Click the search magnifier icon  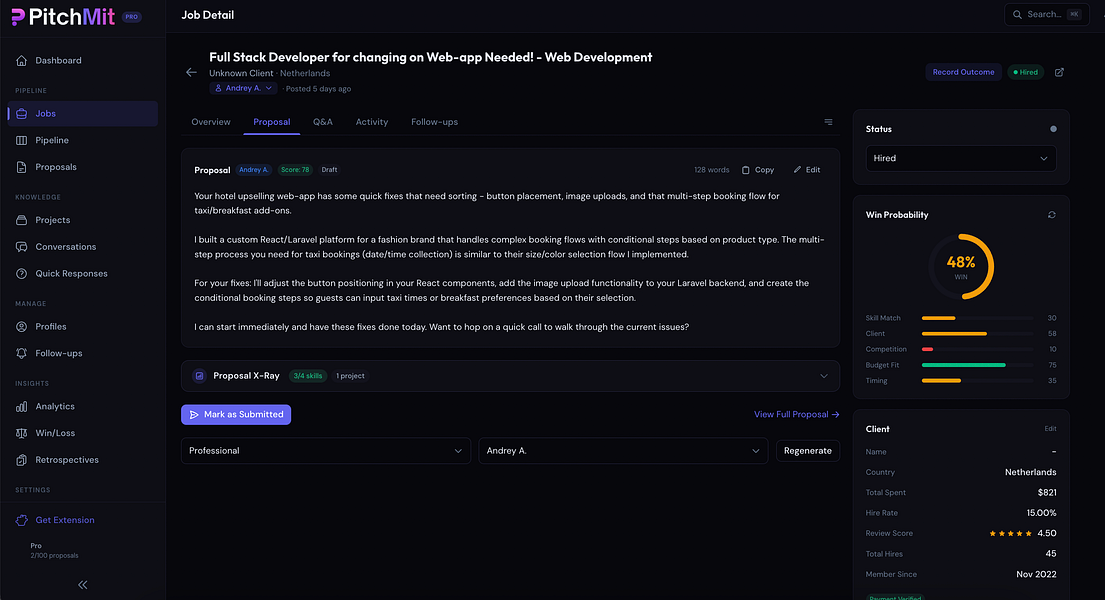tap(1017, 14)
